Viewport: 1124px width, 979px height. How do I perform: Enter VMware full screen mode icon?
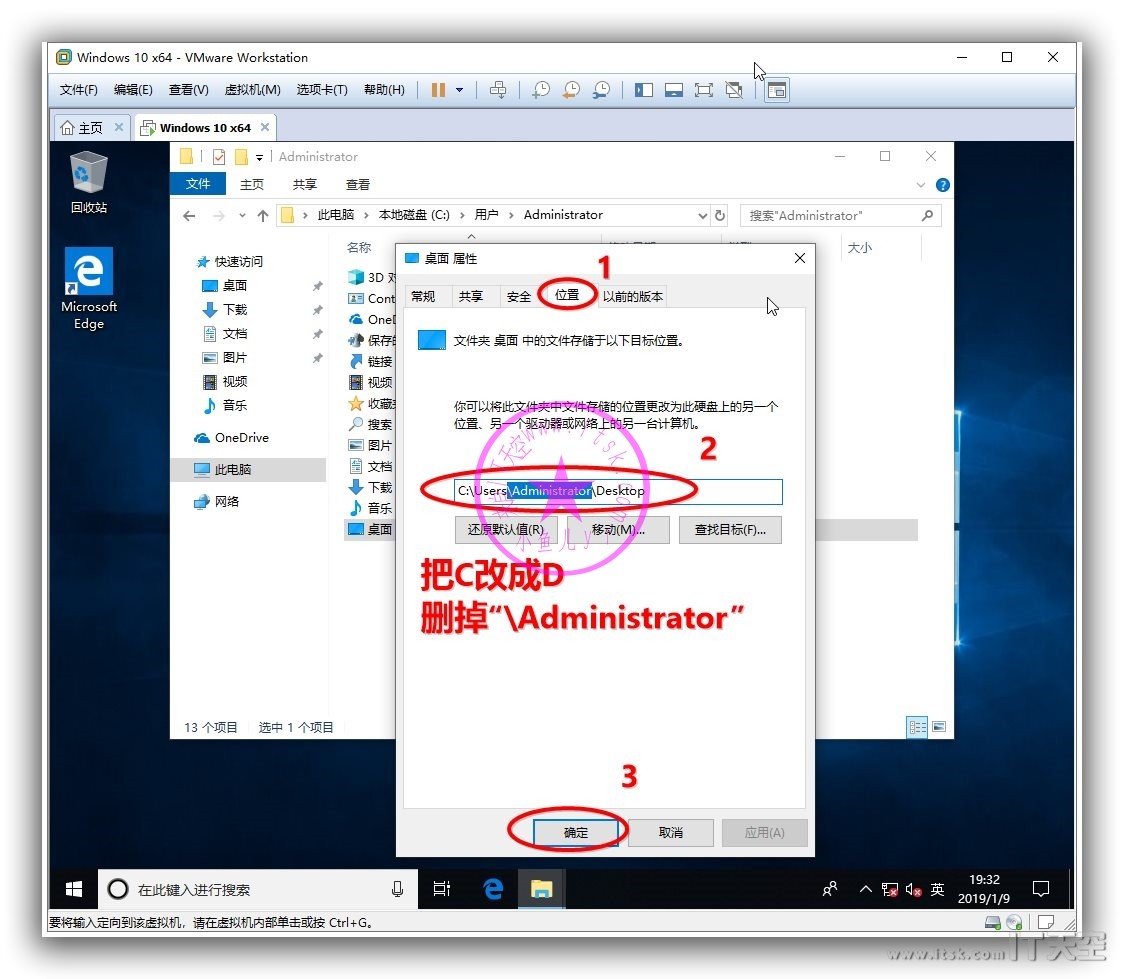pos(704,90)
